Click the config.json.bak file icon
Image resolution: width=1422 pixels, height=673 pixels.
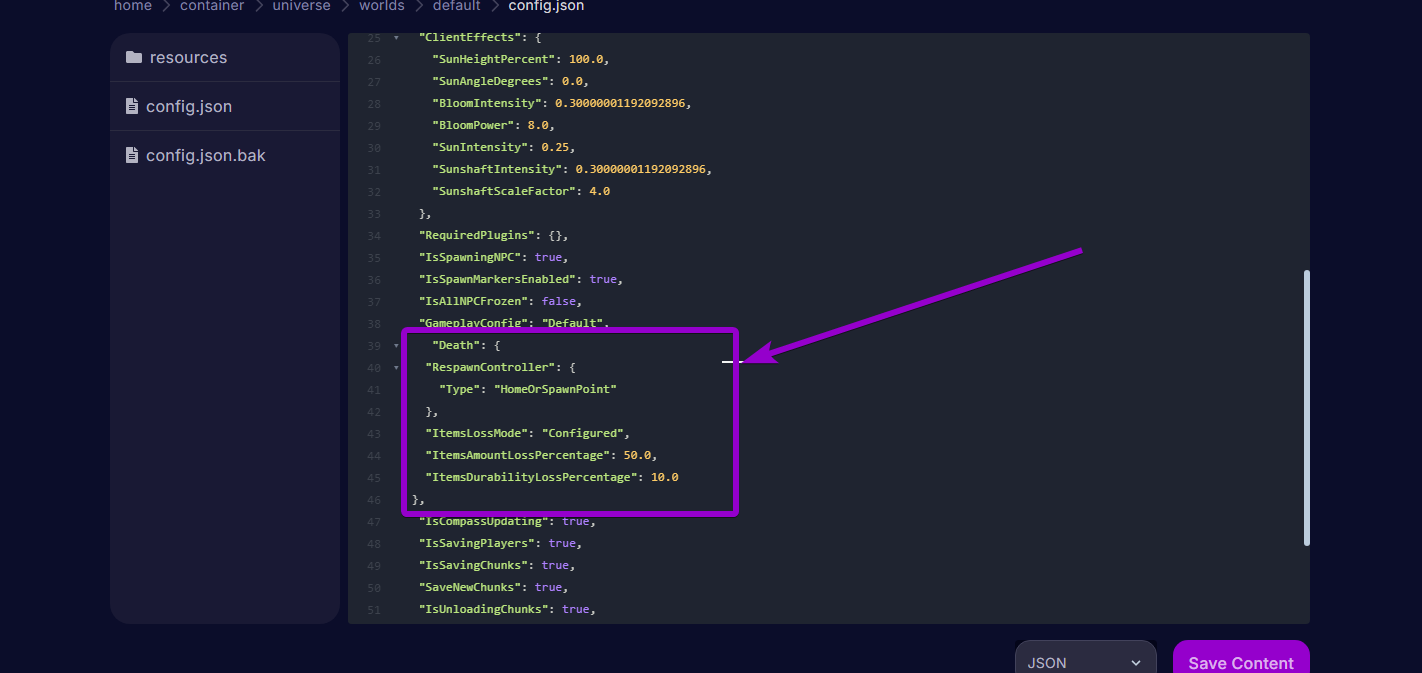point(132,155)
